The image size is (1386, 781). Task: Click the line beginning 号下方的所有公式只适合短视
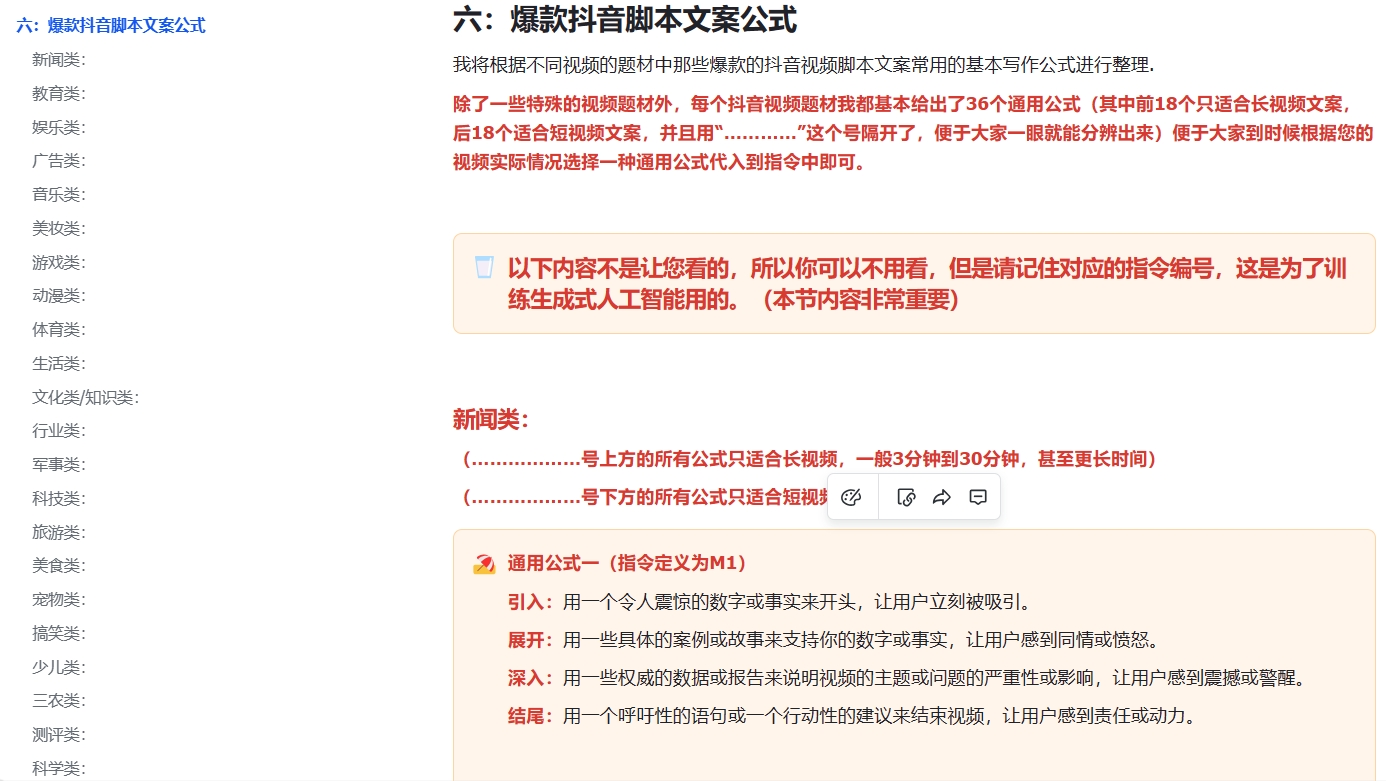point(645,497)
